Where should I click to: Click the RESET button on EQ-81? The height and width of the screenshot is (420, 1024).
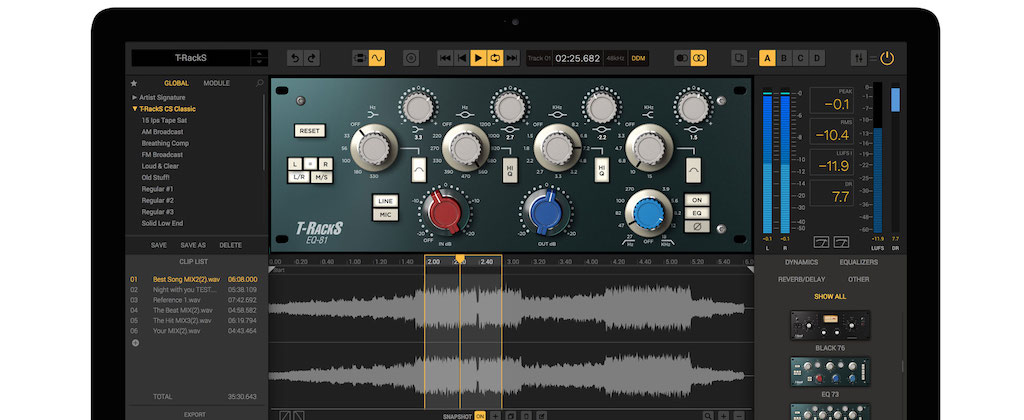(x=310, y=131)
